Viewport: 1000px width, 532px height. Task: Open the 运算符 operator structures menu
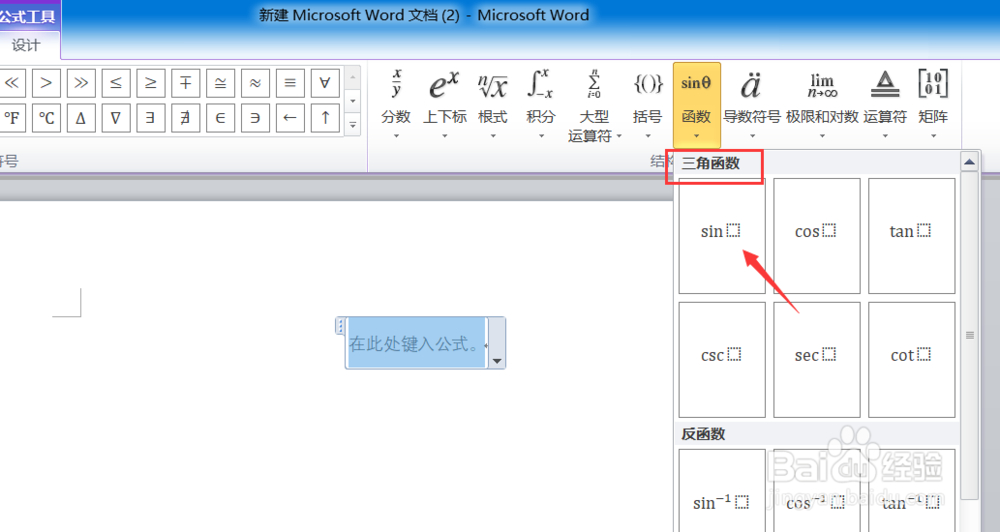(x=885, y=105)
